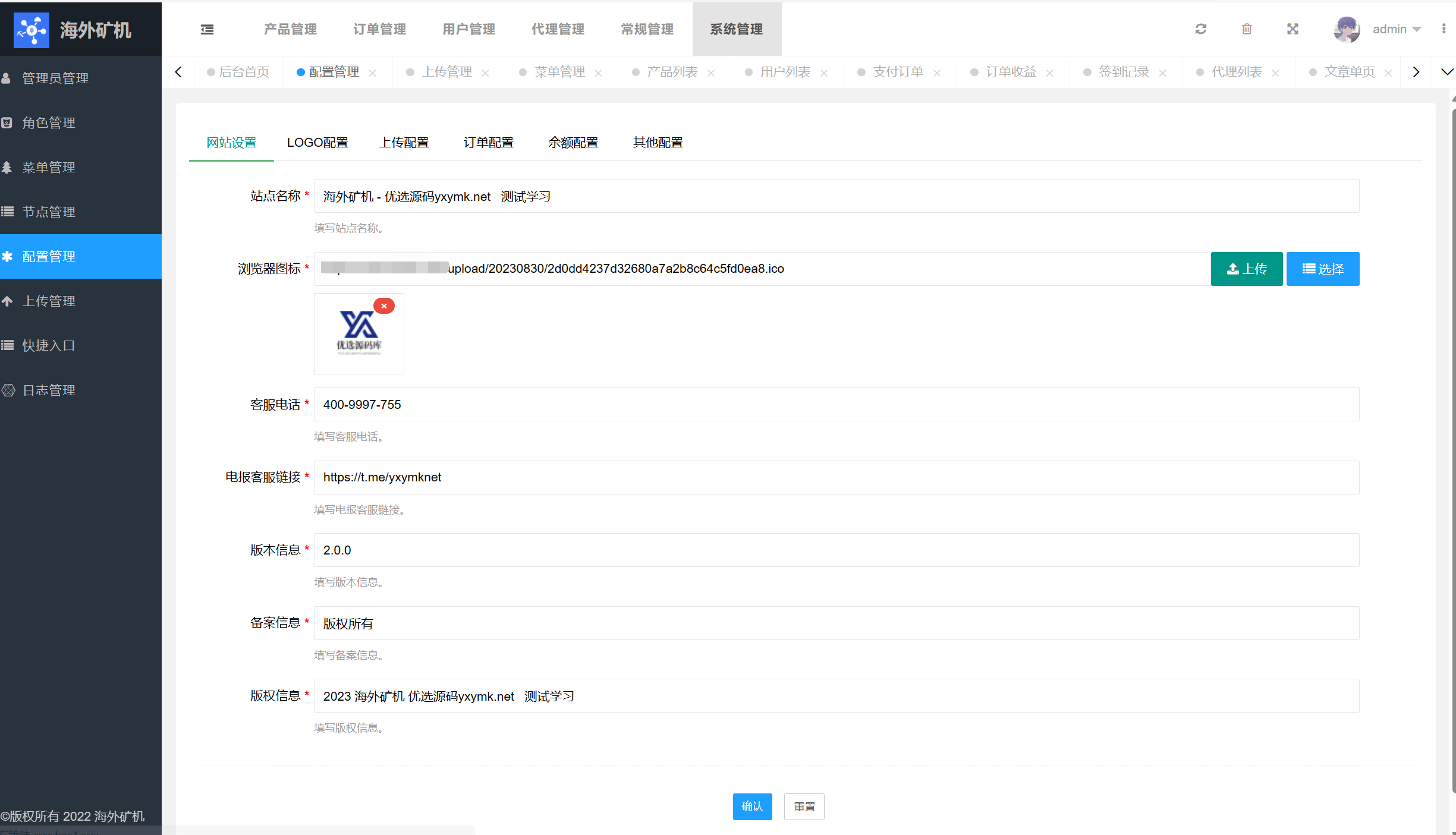The image size is (1456, 835).
Task: Click the refresh icon in the top bar
Action: coord(1200,29)
